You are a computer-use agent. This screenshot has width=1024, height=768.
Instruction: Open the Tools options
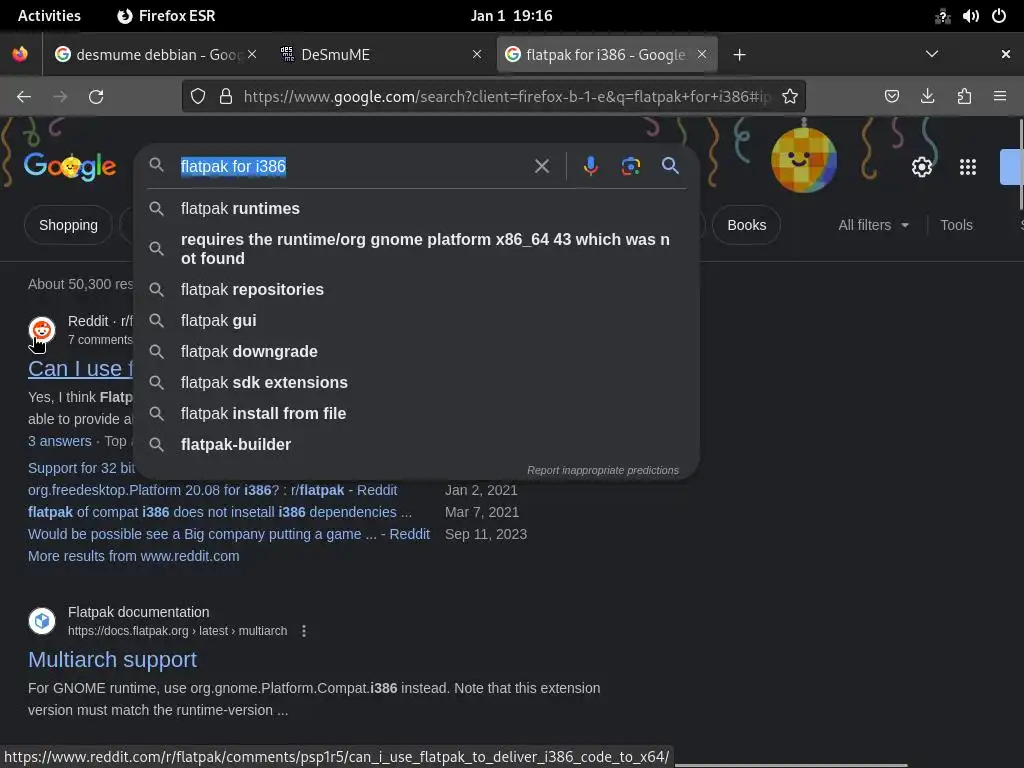[x=956, y=225]
